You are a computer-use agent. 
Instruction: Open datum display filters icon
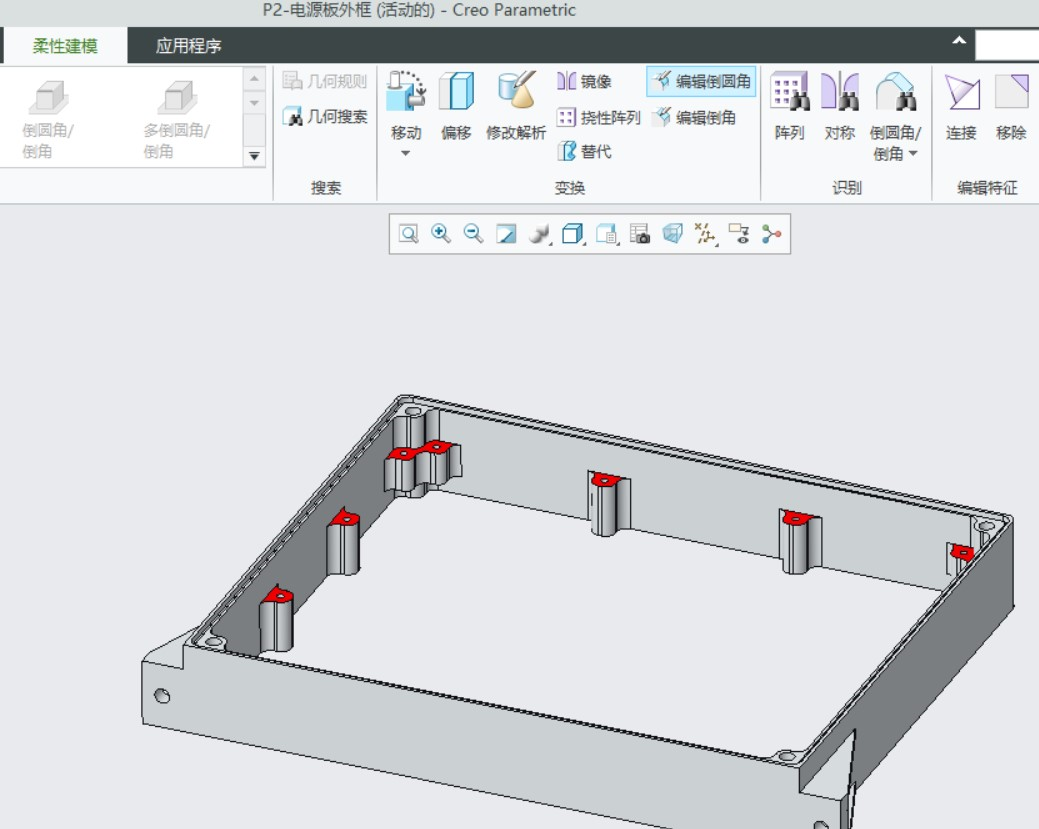click(706, 234)
